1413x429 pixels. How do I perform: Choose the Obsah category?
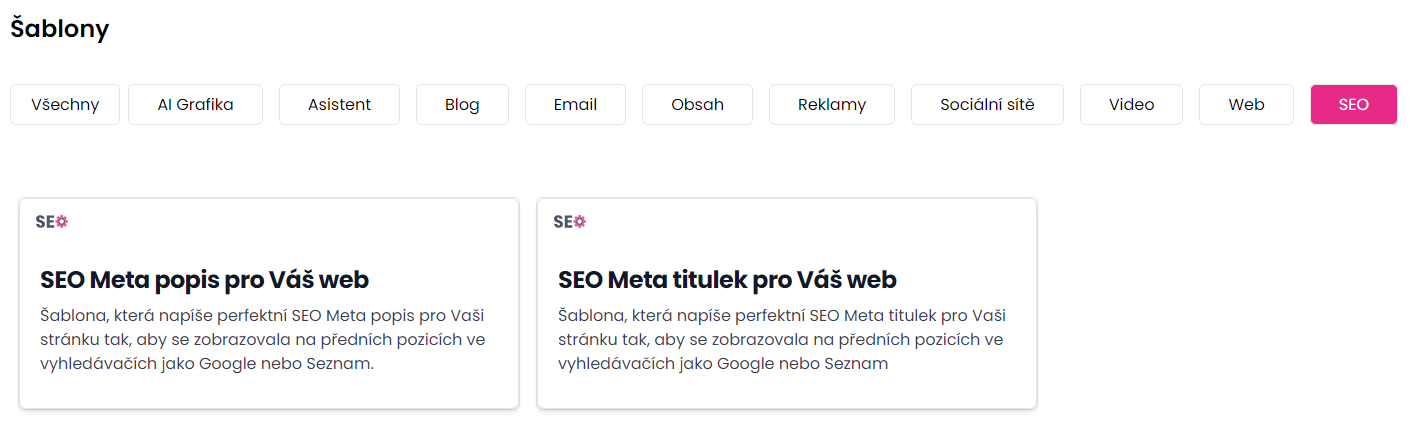coord(697,104)
